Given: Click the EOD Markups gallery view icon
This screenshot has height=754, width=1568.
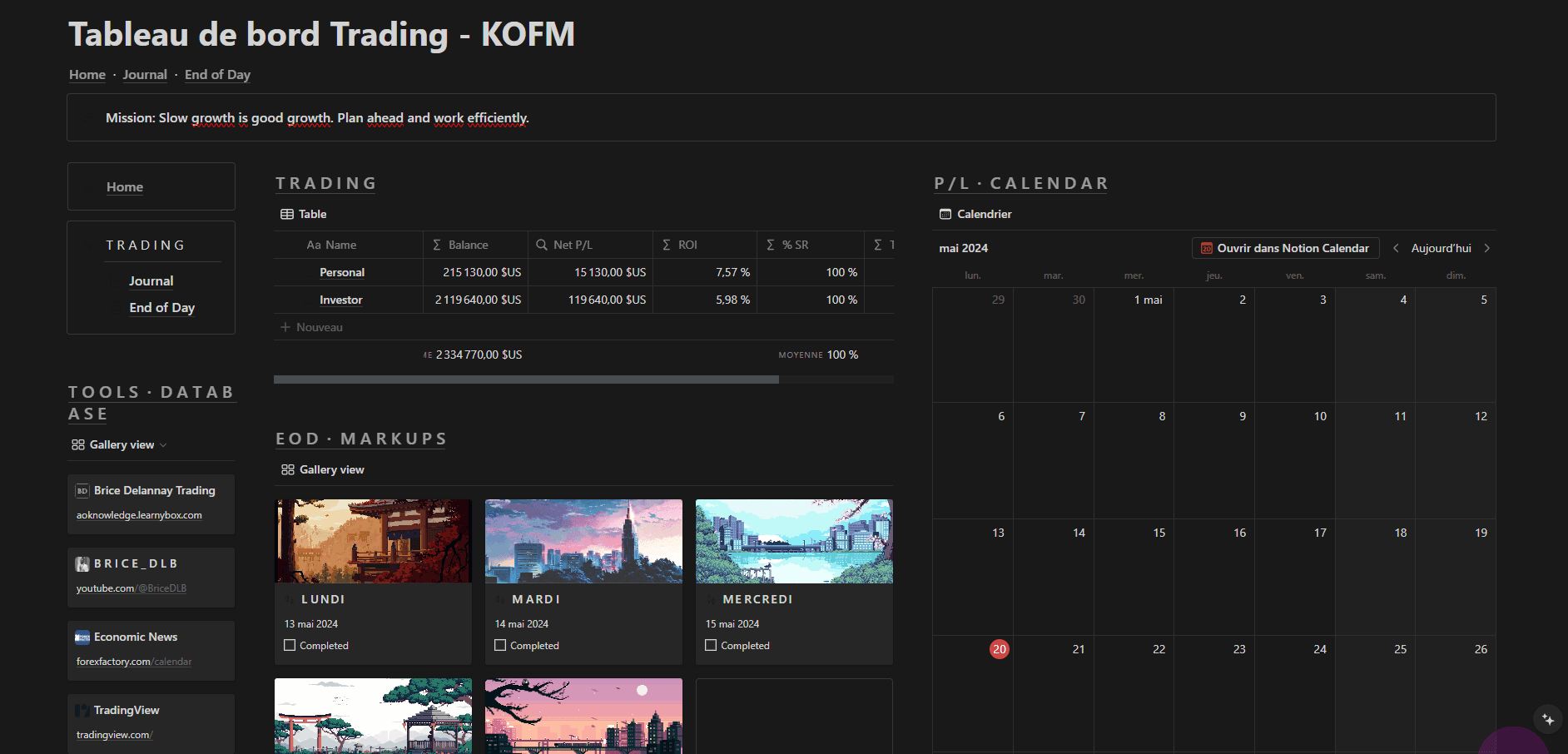Looking at the screenshot, I should (x=288, y=469).
